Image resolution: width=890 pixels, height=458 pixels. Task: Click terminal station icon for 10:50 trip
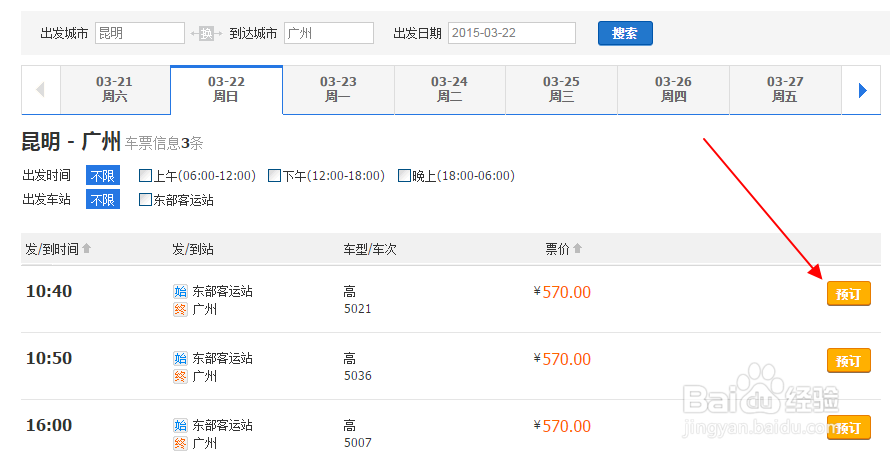pos(180,376)
